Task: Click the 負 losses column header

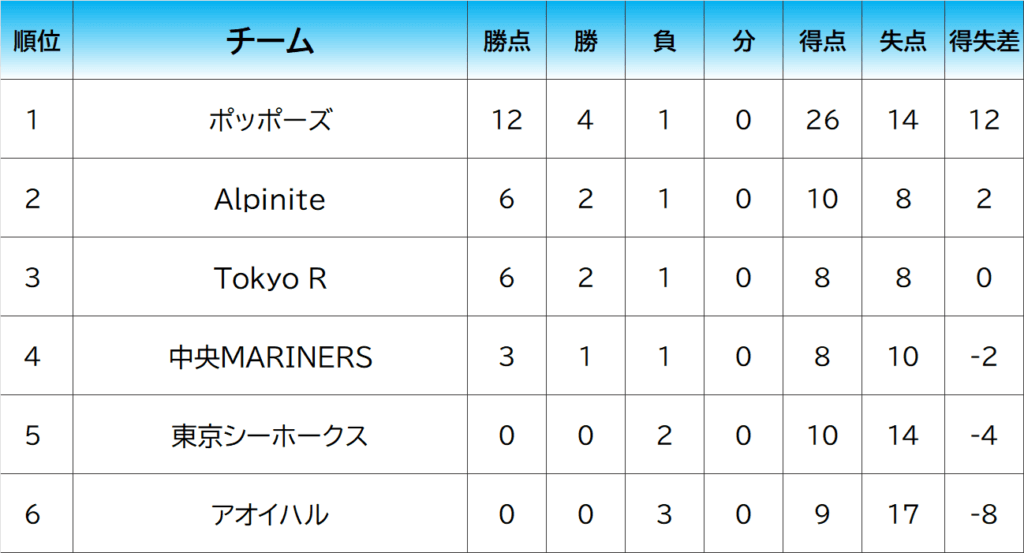Action: (x=664, y=41)
